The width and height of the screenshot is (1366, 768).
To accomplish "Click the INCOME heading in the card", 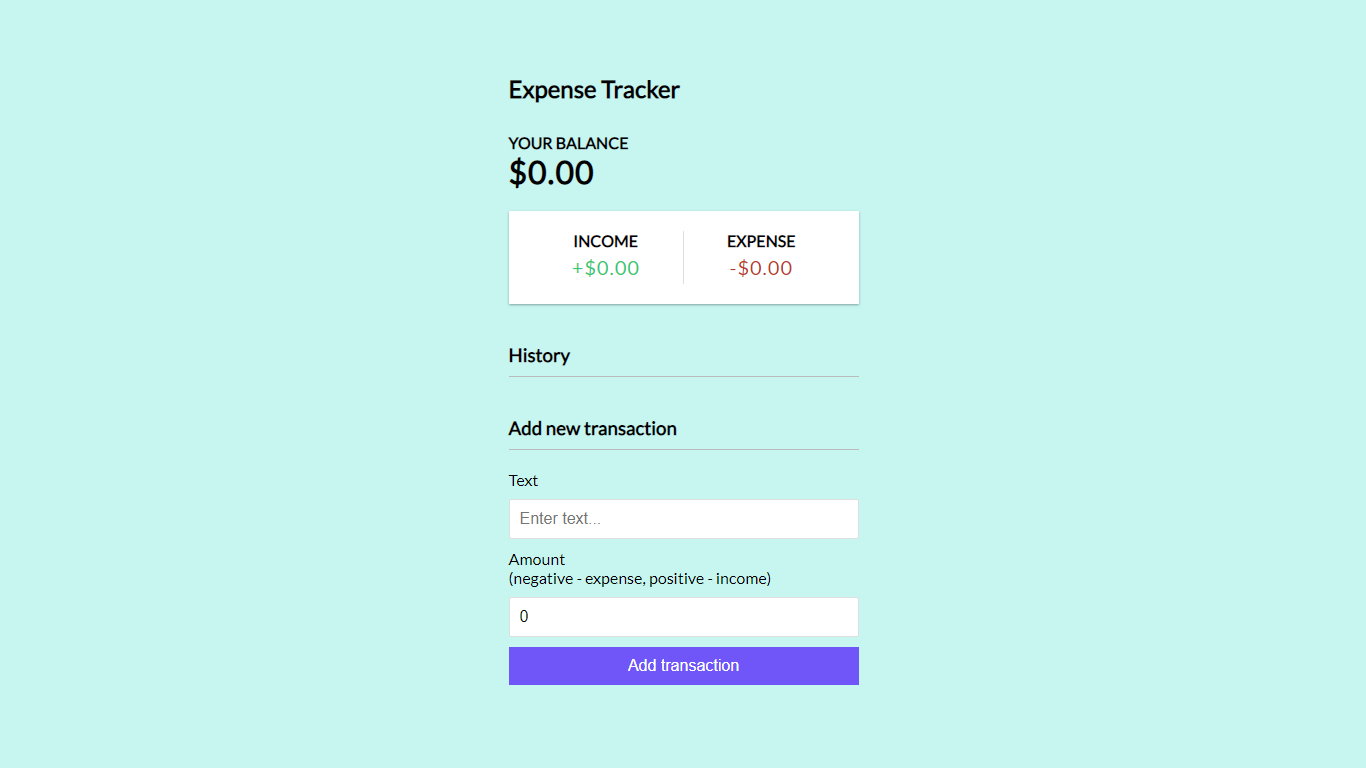I will pyautogui.click(x=605, y=242).
